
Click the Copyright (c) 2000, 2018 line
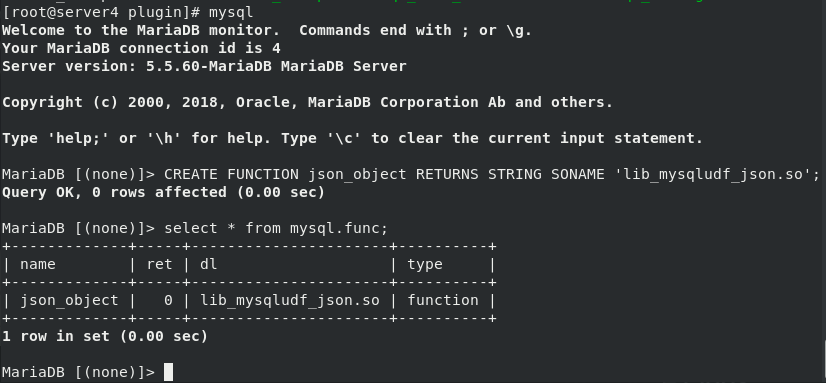(308, 102)
